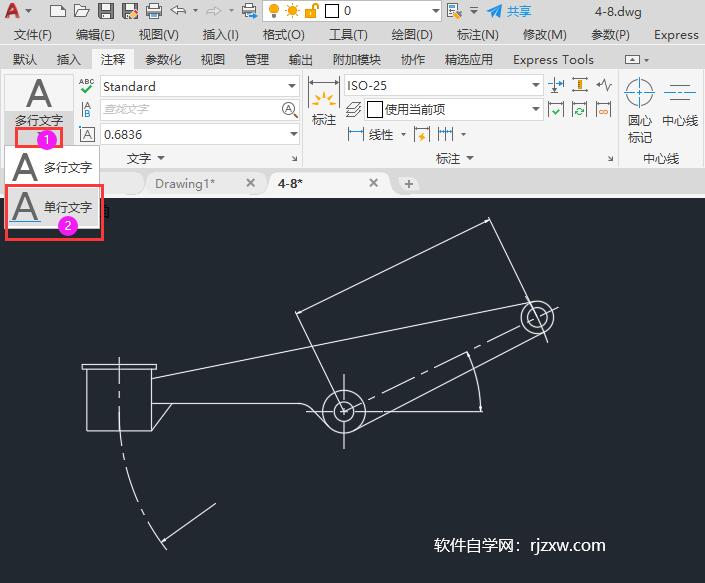Click the Batch Plot icon

point(249,11)
